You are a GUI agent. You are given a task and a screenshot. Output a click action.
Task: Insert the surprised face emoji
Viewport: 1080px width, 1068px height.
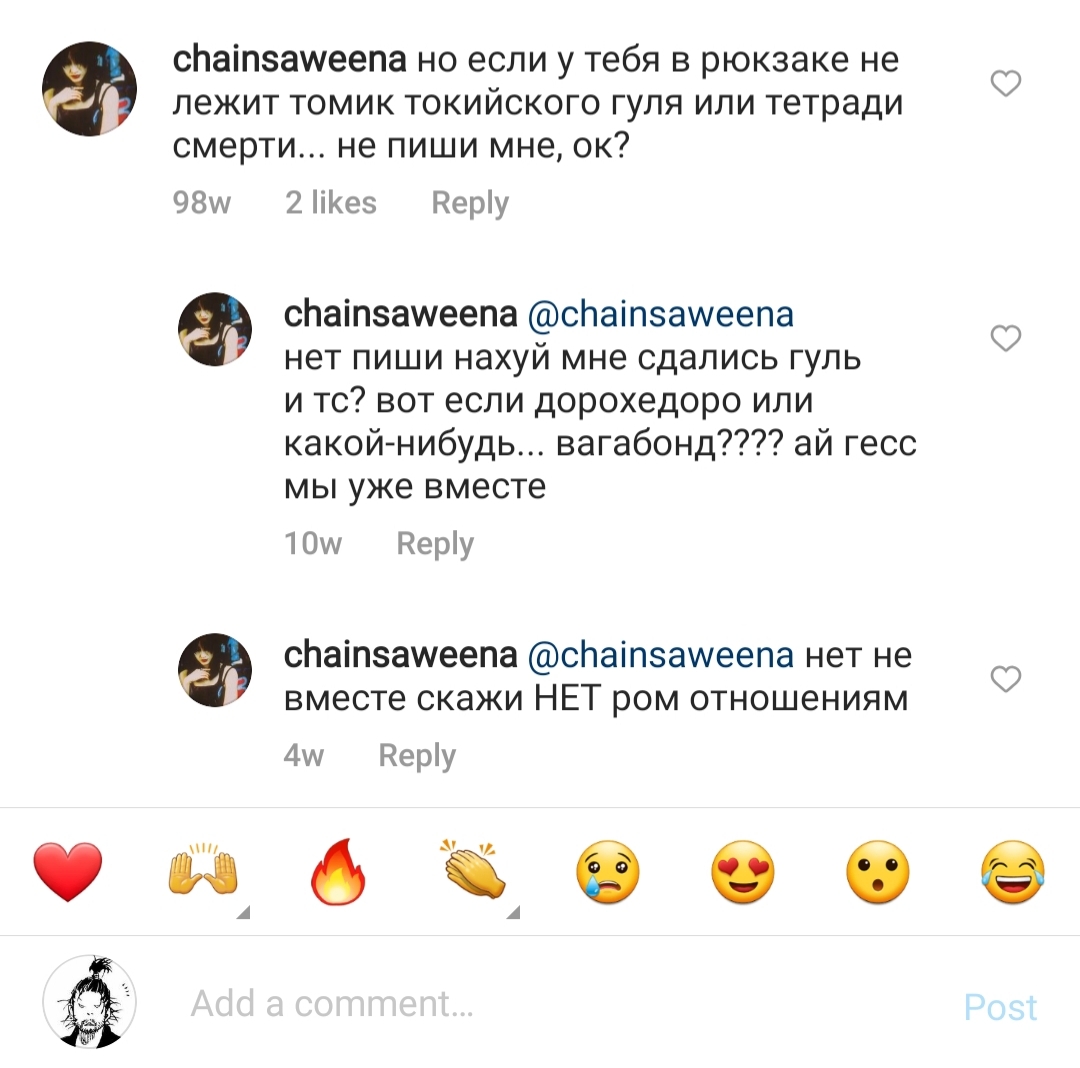[x=878, y=872]
